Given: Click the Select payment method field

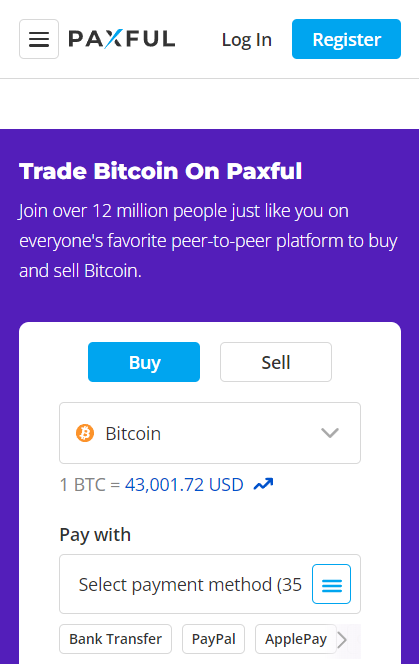Looking at the screenshot, I should 210,584.
